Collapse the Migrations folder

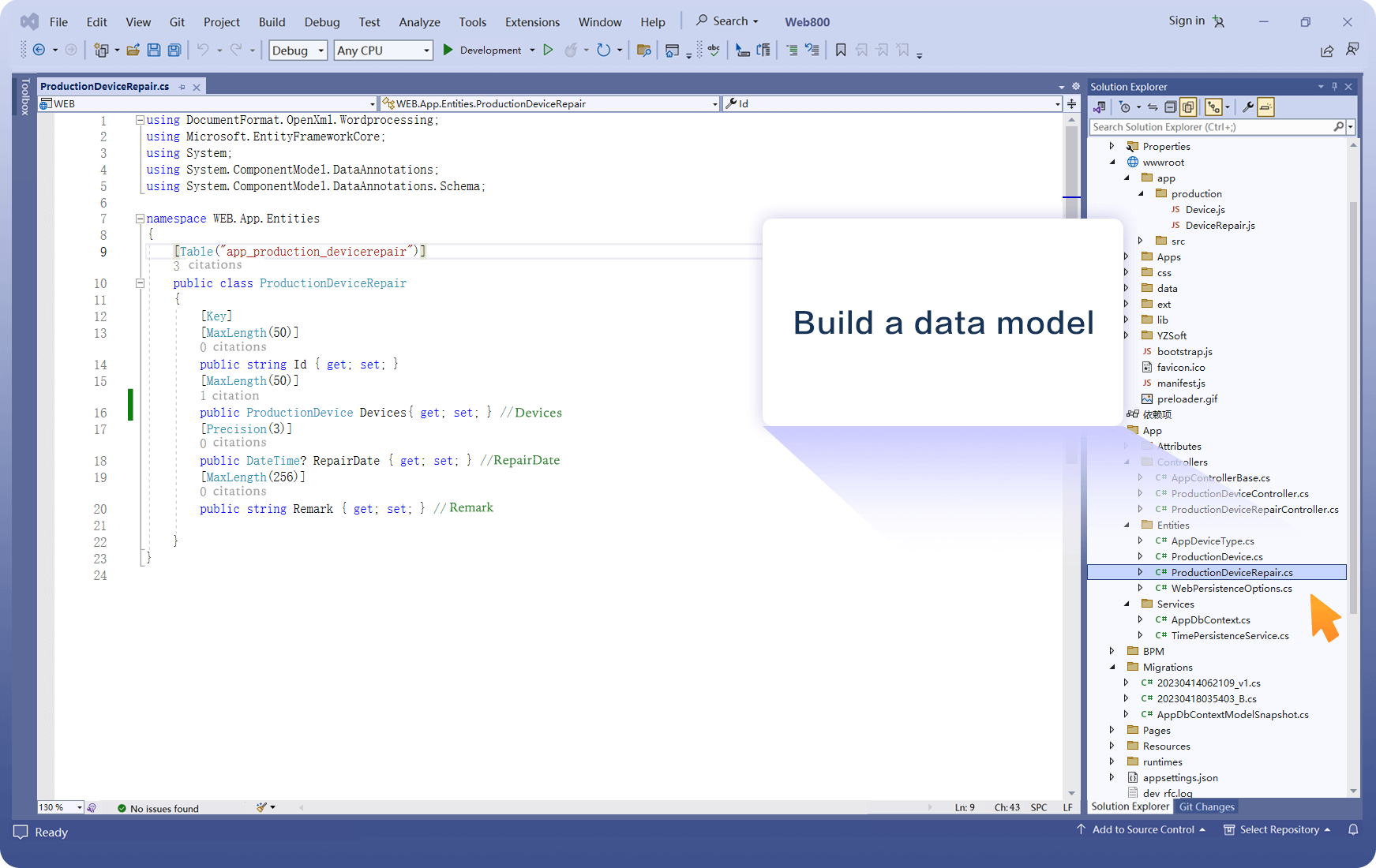(x=1112, y=667)
